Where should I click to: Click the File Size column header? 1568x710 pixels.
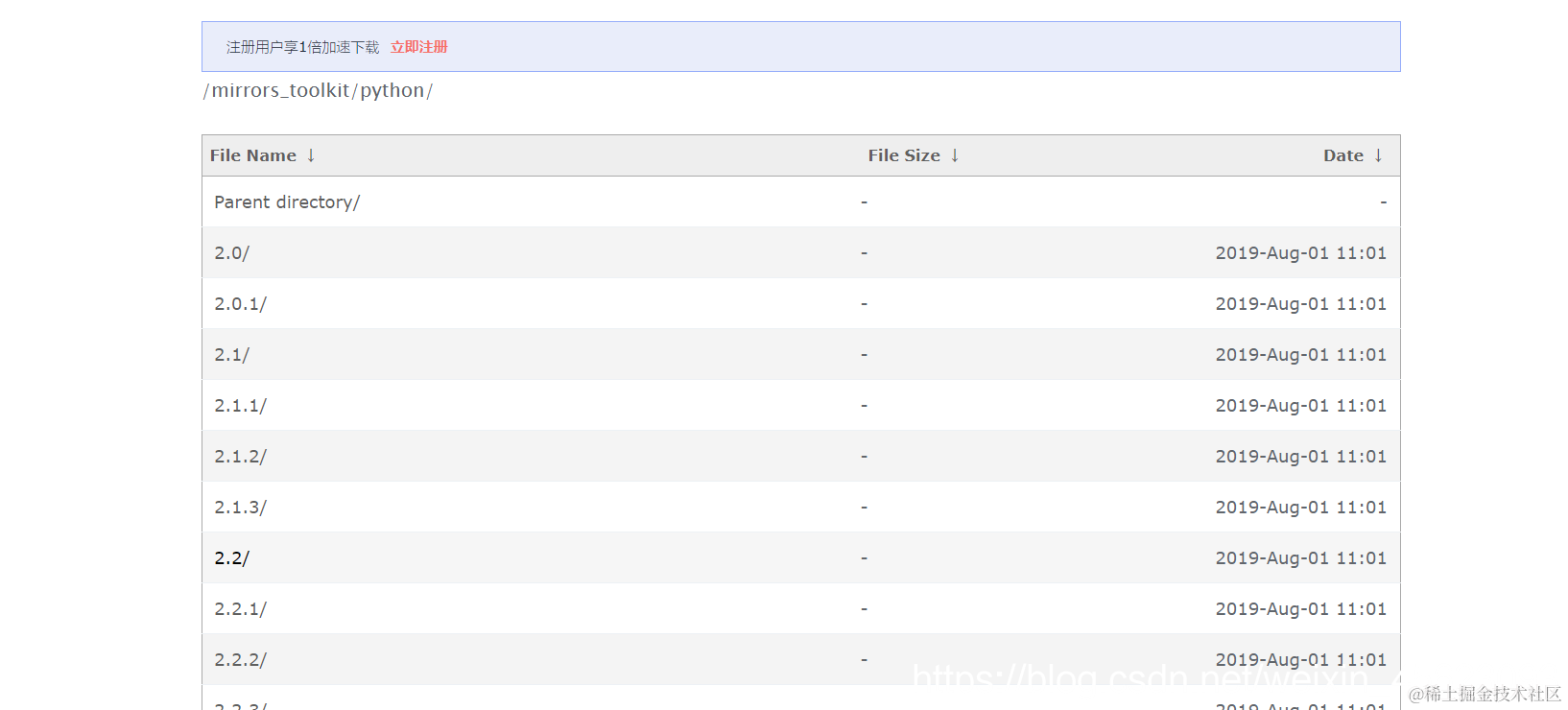tap(904, 155)
